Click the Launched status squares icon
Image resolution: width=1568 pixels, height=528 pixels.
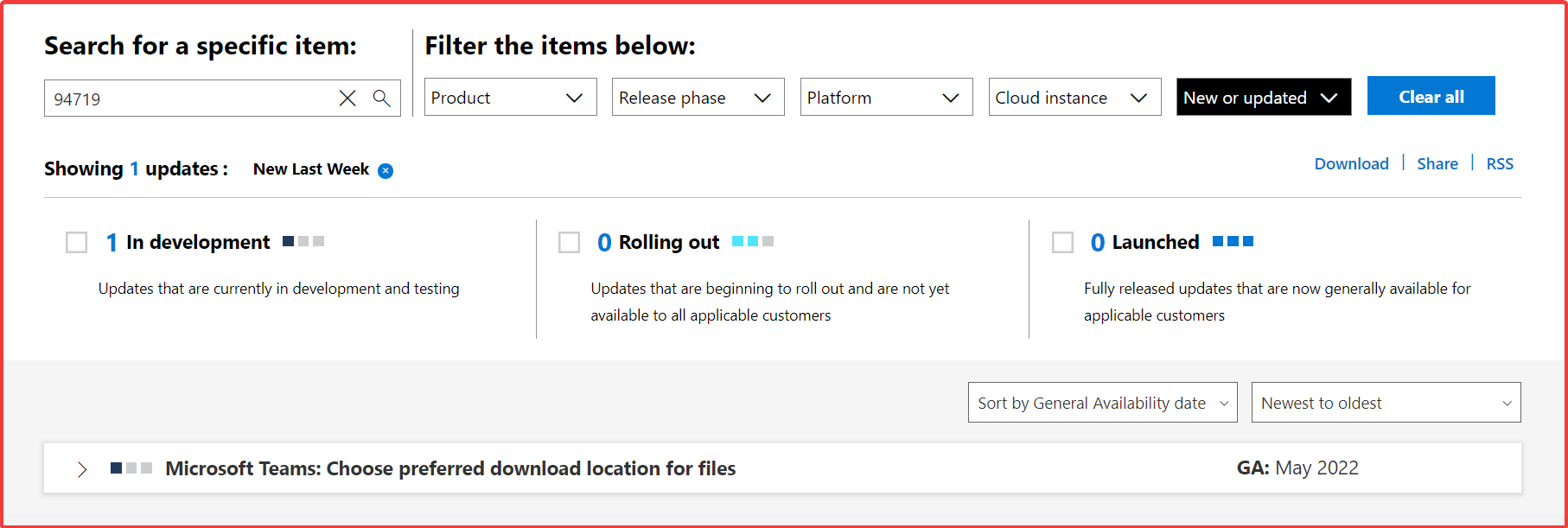coord(1233,241)
